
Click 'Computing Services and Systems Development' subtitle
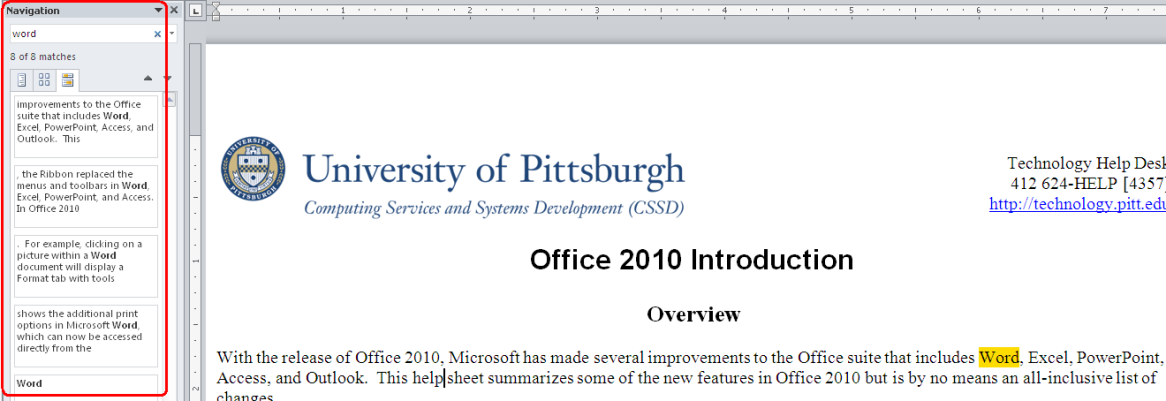point(494,208)
